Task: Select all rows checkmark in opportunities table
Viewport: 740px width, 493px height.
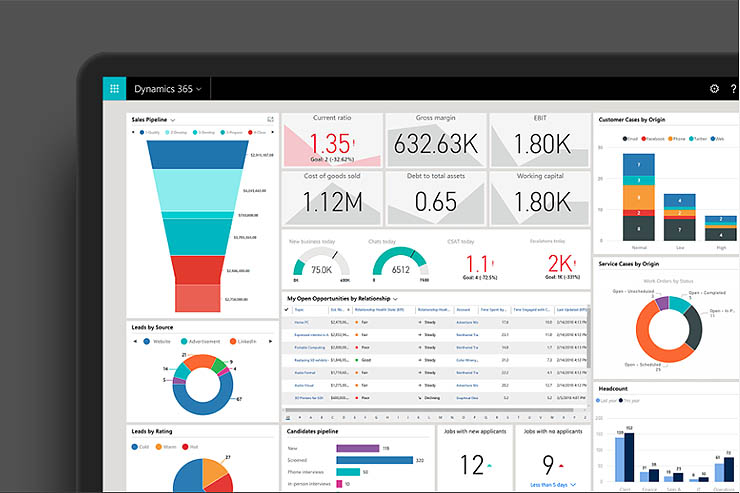Action: (287, 310)
